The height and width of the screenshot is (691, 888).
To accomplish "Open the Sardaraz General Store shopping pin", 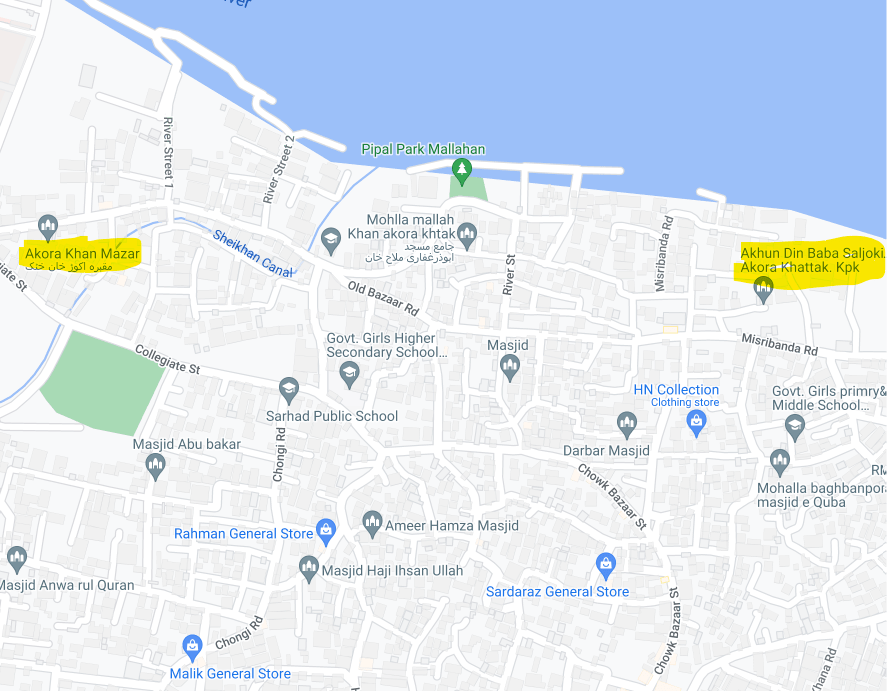I will tap(605, 566).
